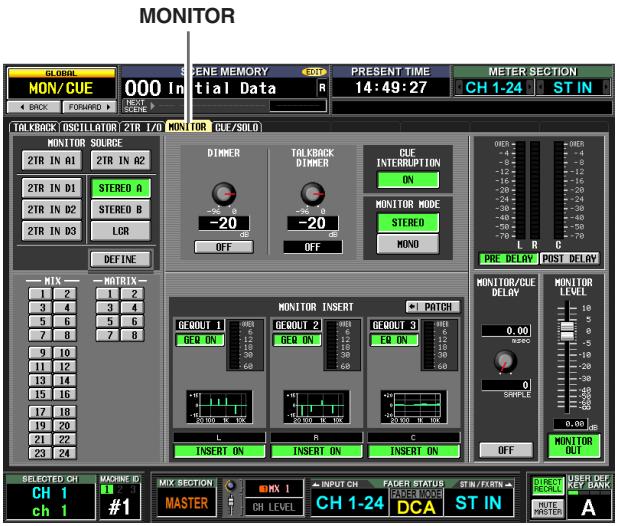Select 2TR IN D3 monitor source
The height and width of the screenshot is (526, 620).
coord(52,231)
